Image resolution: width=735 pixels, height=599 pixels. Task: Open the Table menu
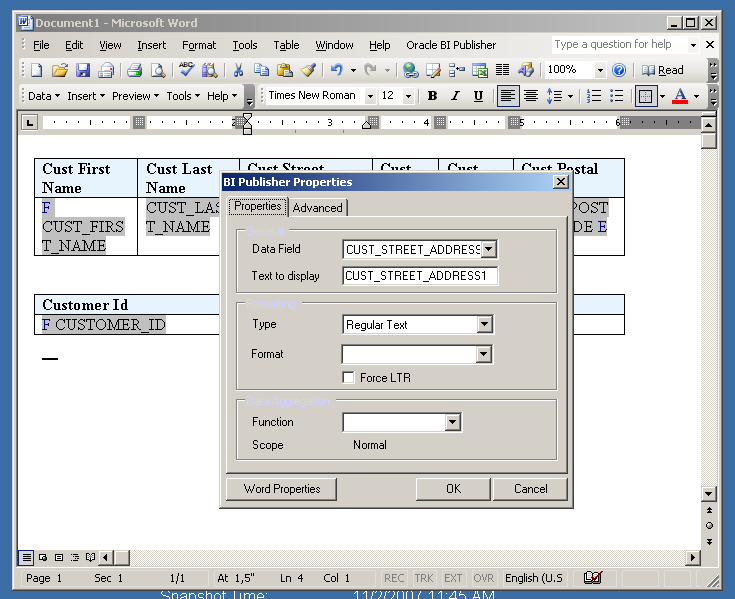point(286,45)
